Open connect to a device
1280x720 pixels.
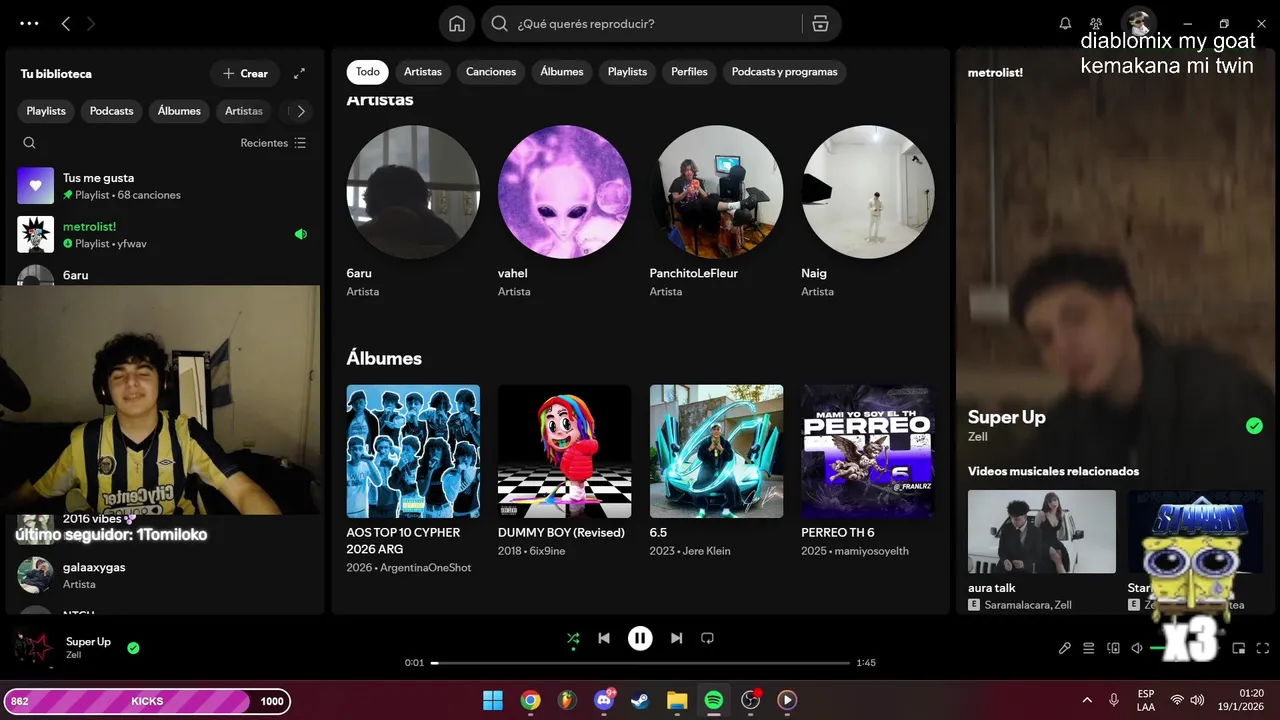[1113, 648]
